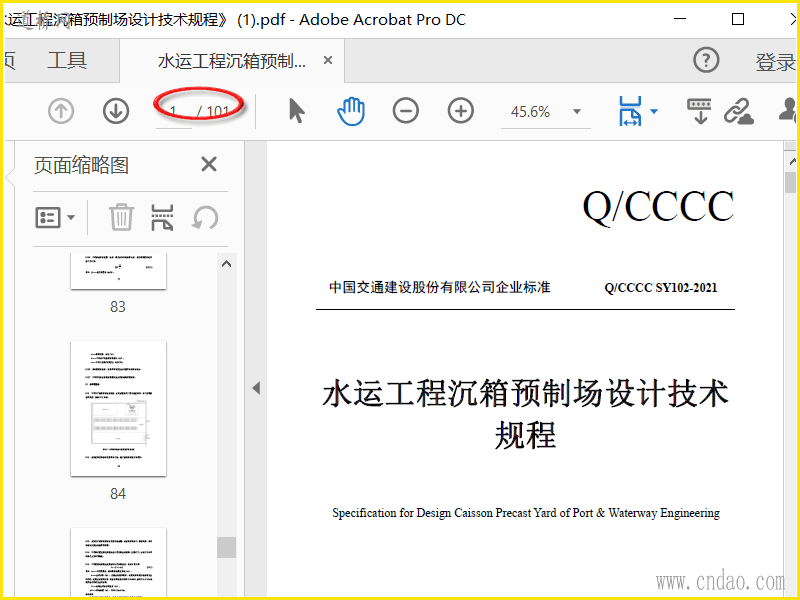Click the share link cloud icon
This screenshot has height=600, width=800.
click(x=739, y=111)
